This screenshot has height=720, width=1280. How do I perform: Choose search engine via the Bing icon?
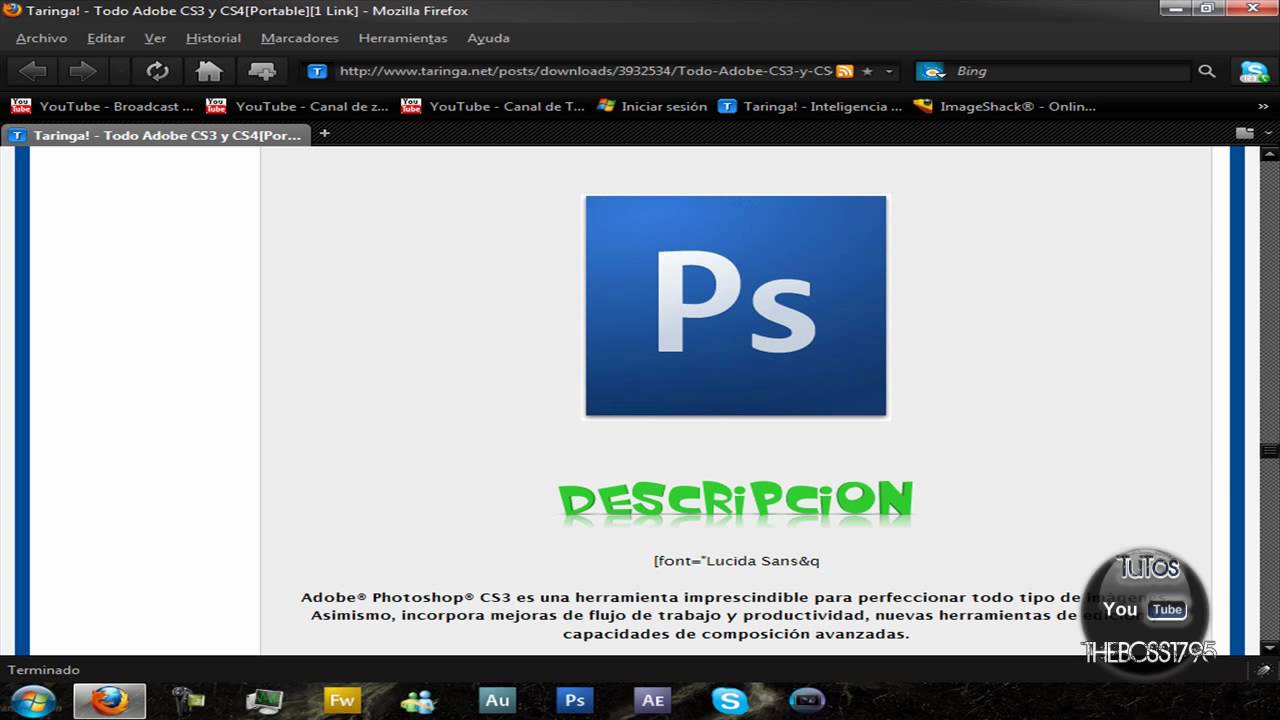pyautogui.click(x=931, y=71)
